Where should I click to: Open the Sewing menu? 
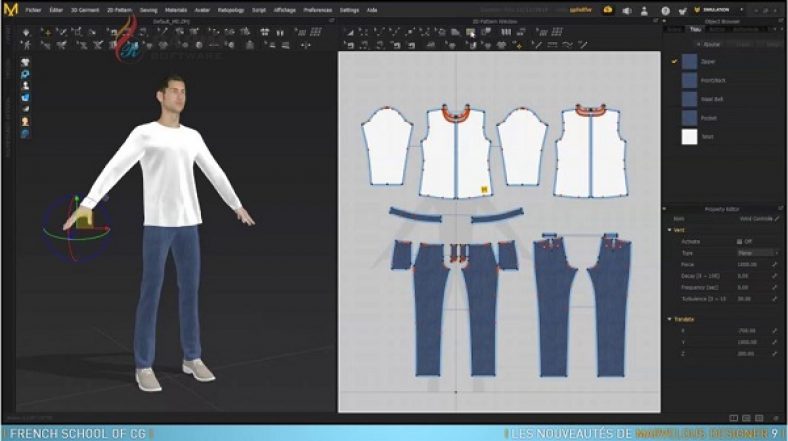click(x=148, y=9)
